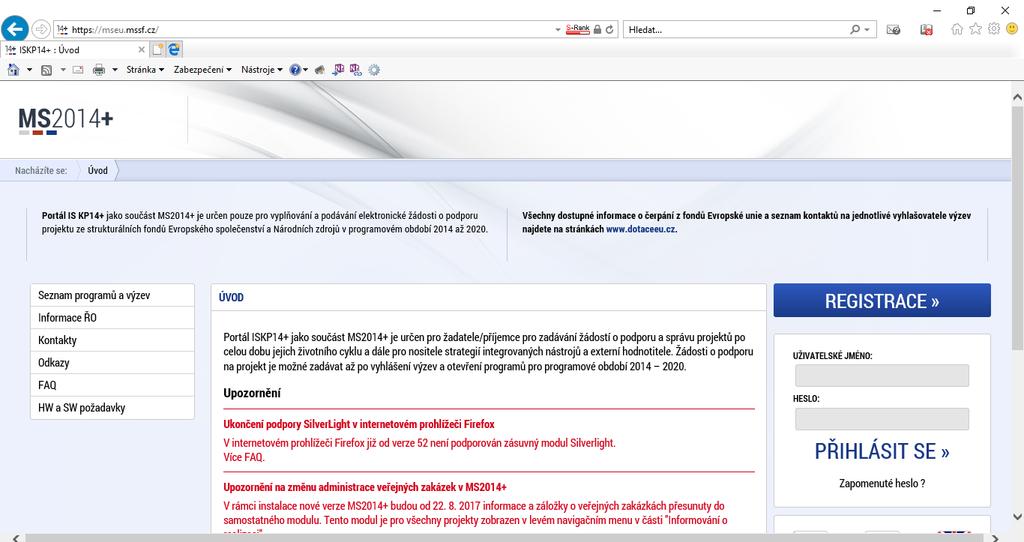Open the address bar autocomplete dropdown arrow
This screenshot has width=1024, height=542.
click(558, 30)
